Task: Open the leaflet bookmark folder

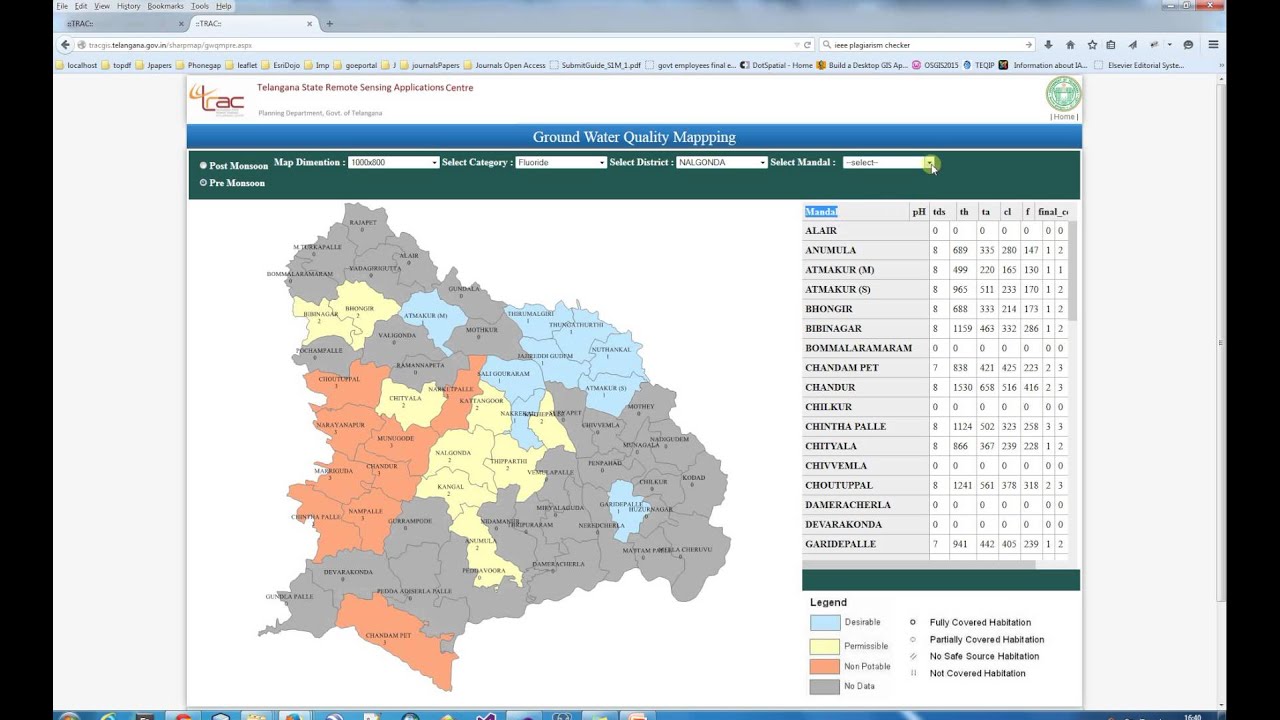Action: click(x=241, y=66)
